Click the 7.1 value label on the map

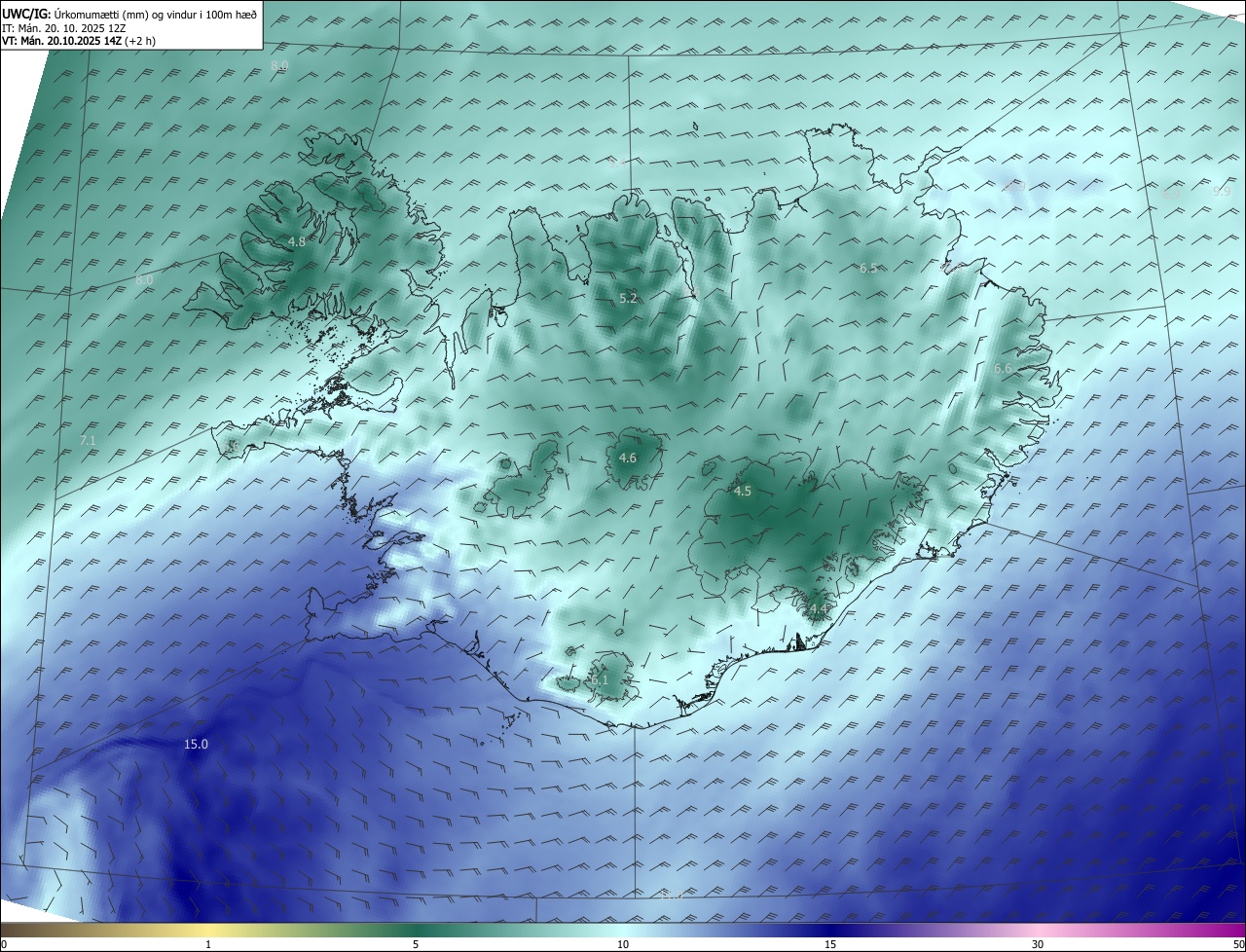coord(88,441)
